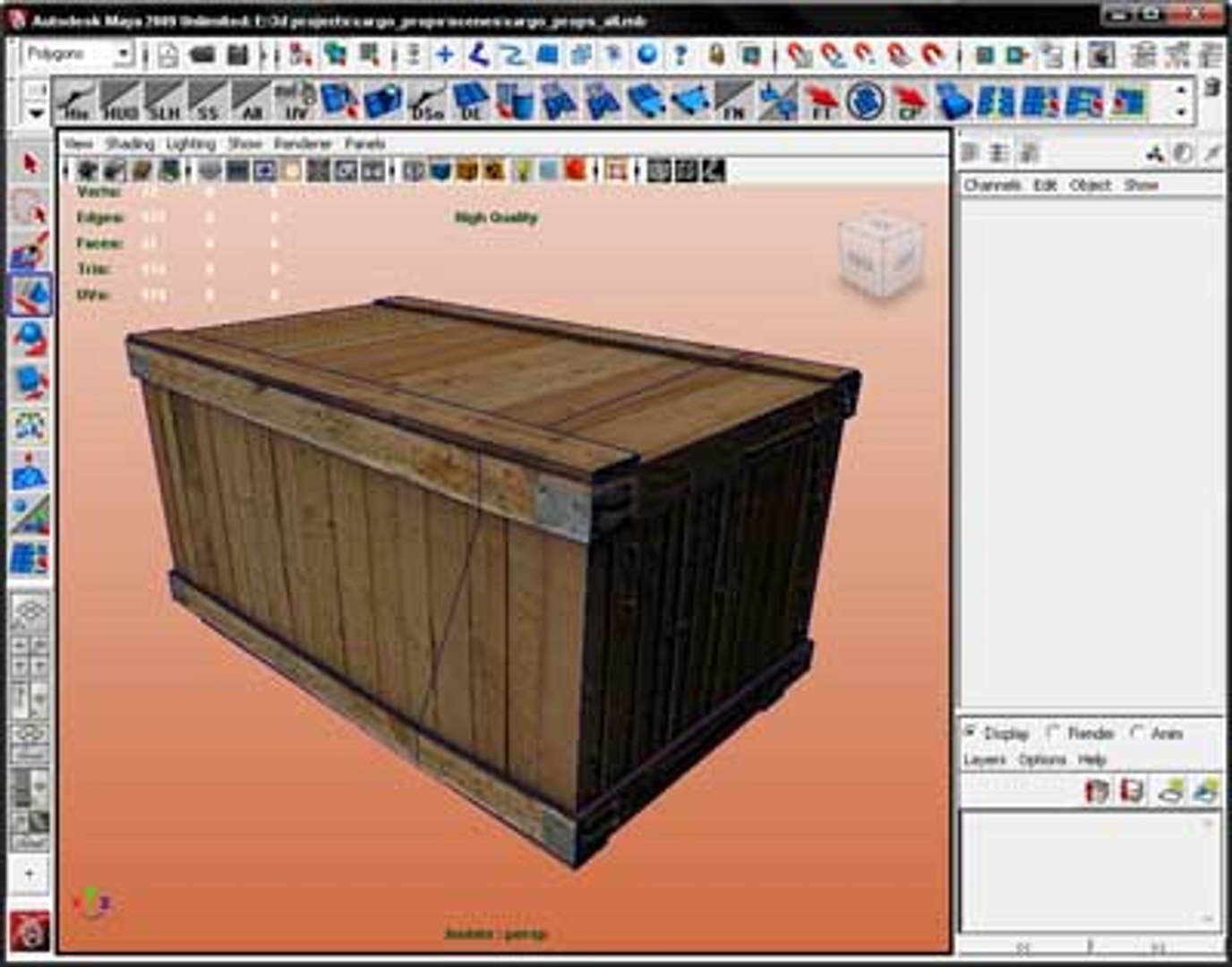Open the shelf options black arrow menu
The height and width of the screenshot is (967, 1232).
36,114
